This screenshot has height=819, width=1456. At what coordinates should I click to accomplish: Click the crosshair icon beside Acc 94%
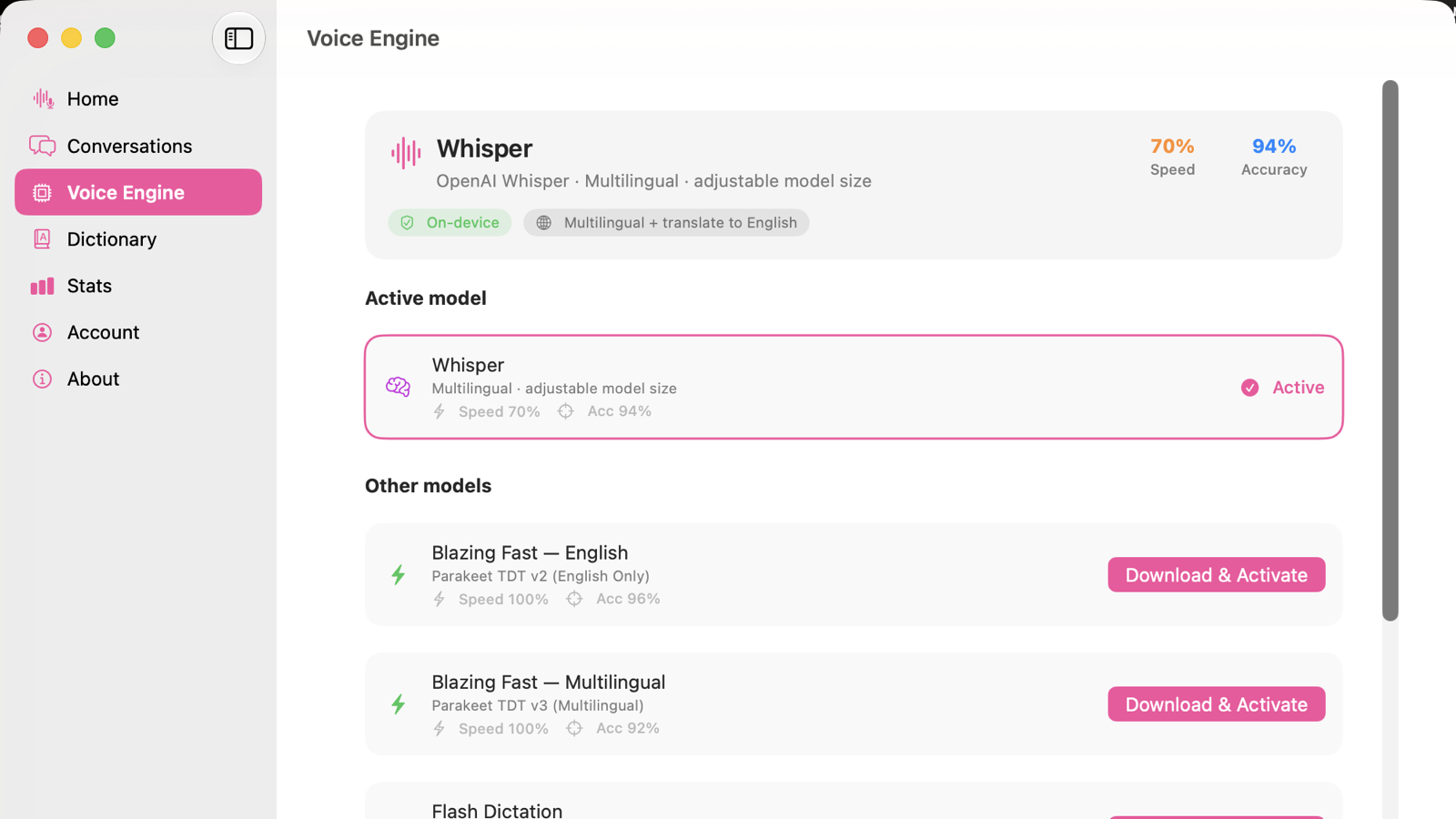pos(566,411)
